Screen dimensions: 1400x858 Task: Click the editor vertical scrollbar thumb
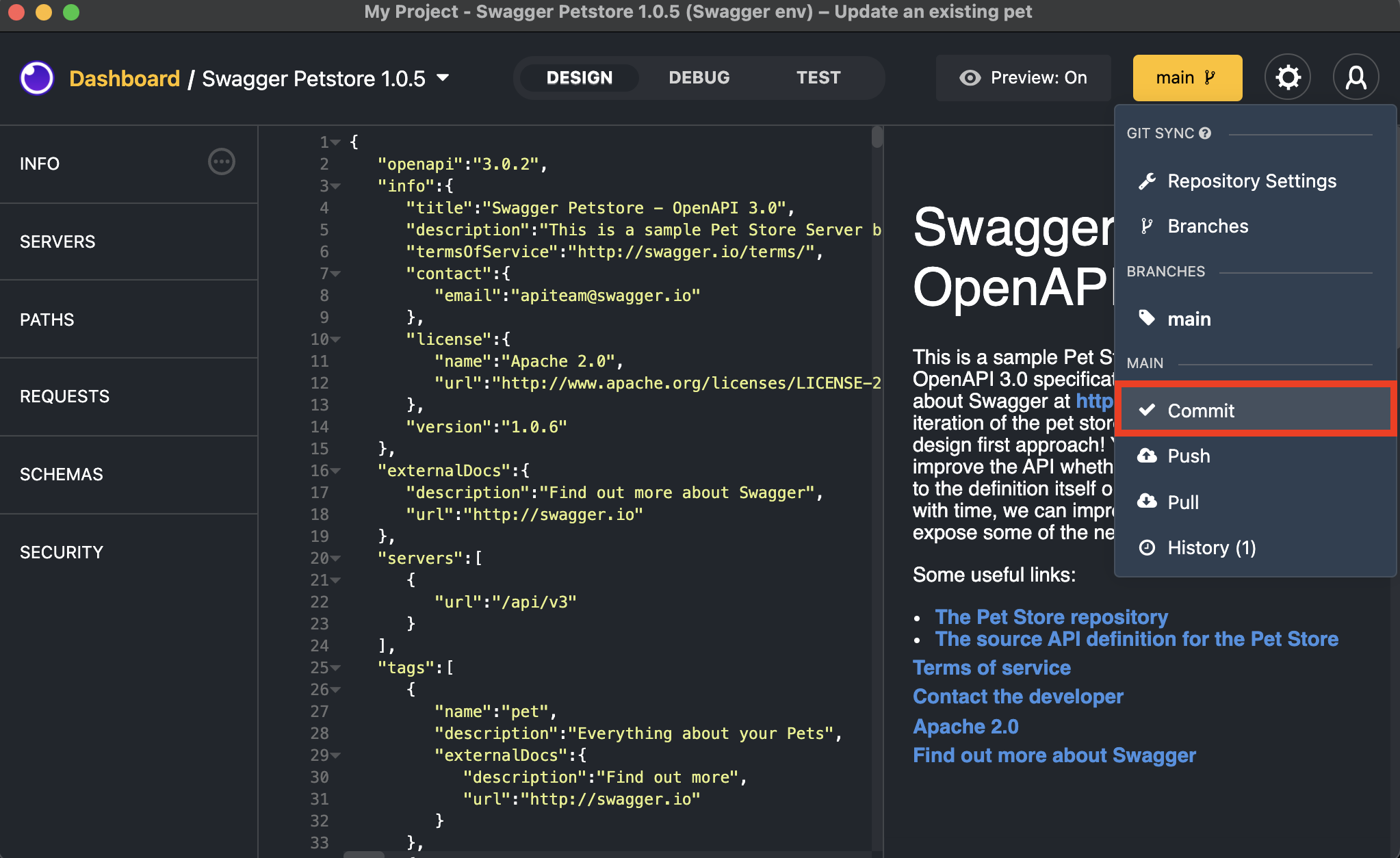pos(877,137)
